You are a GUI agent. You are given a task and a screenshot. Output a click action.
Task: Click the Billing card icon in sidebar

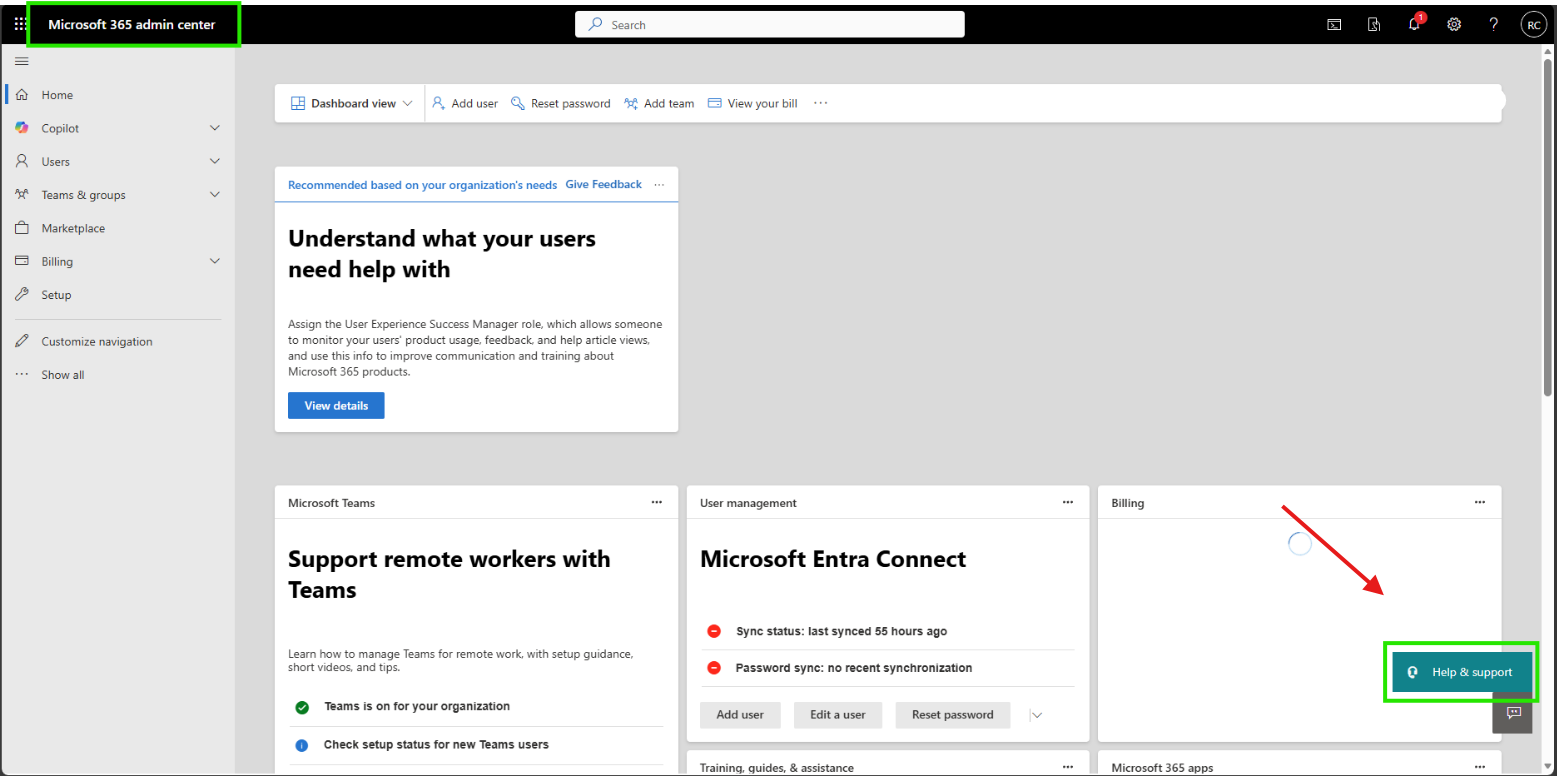pos(22,261)
